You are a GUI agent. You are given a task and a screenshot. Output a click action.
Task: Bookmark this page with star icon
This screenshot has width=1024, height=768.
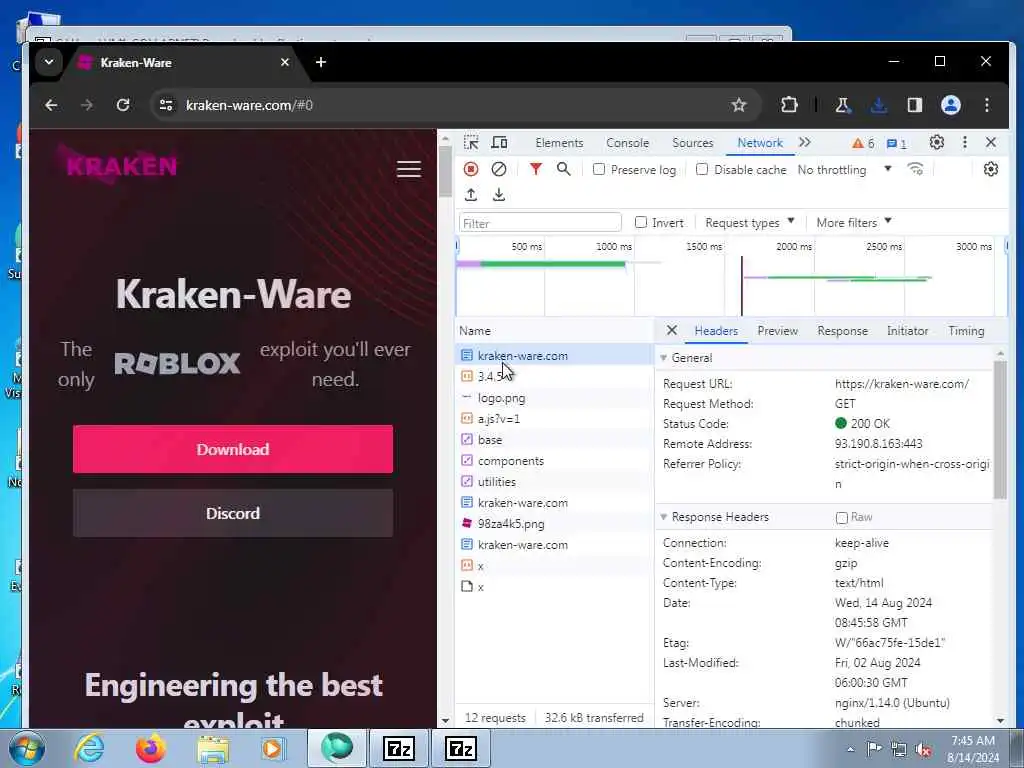[x=739, y=105]
